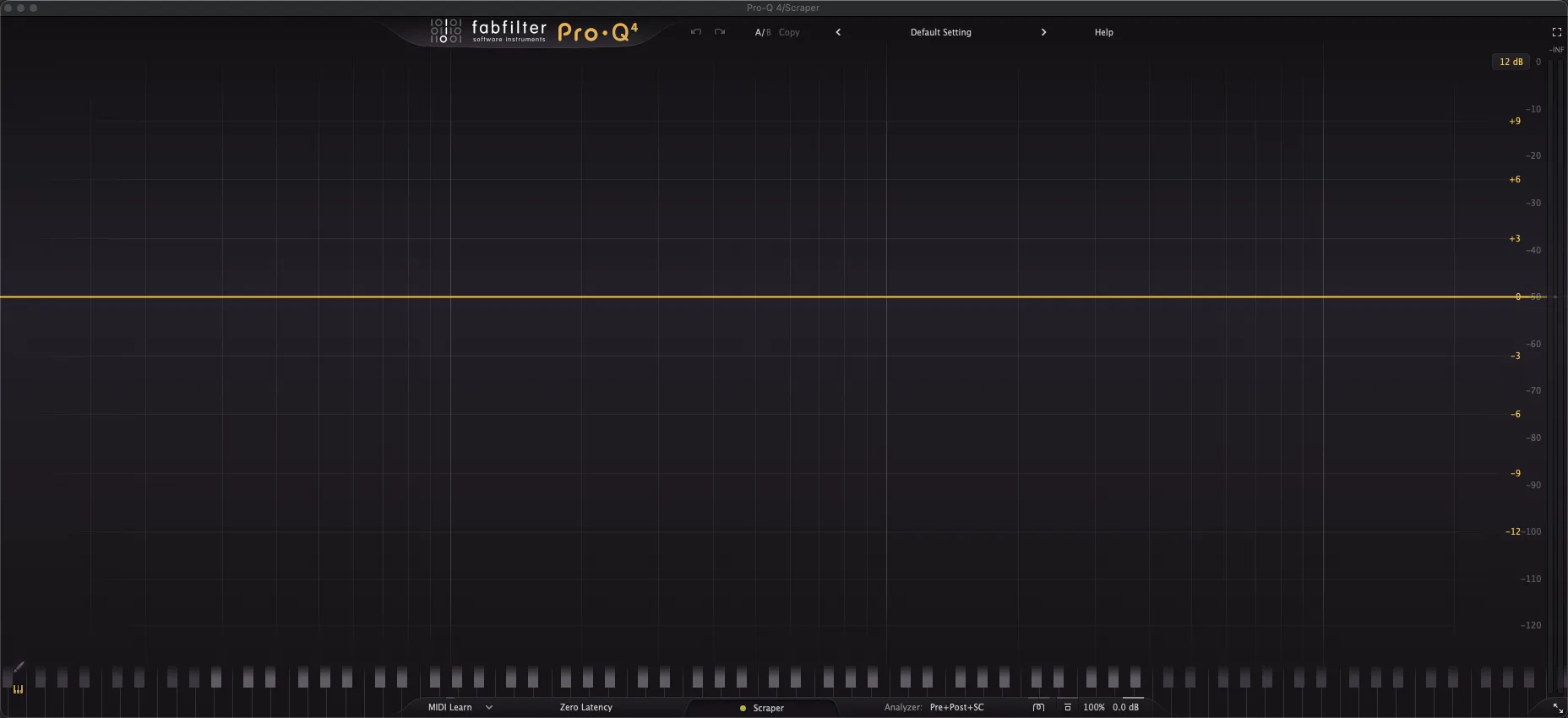Viewport: 1568px width, 718px height.
Task: Adjust the 0.0 dB output gain control
Action: tap(1125, 707)
